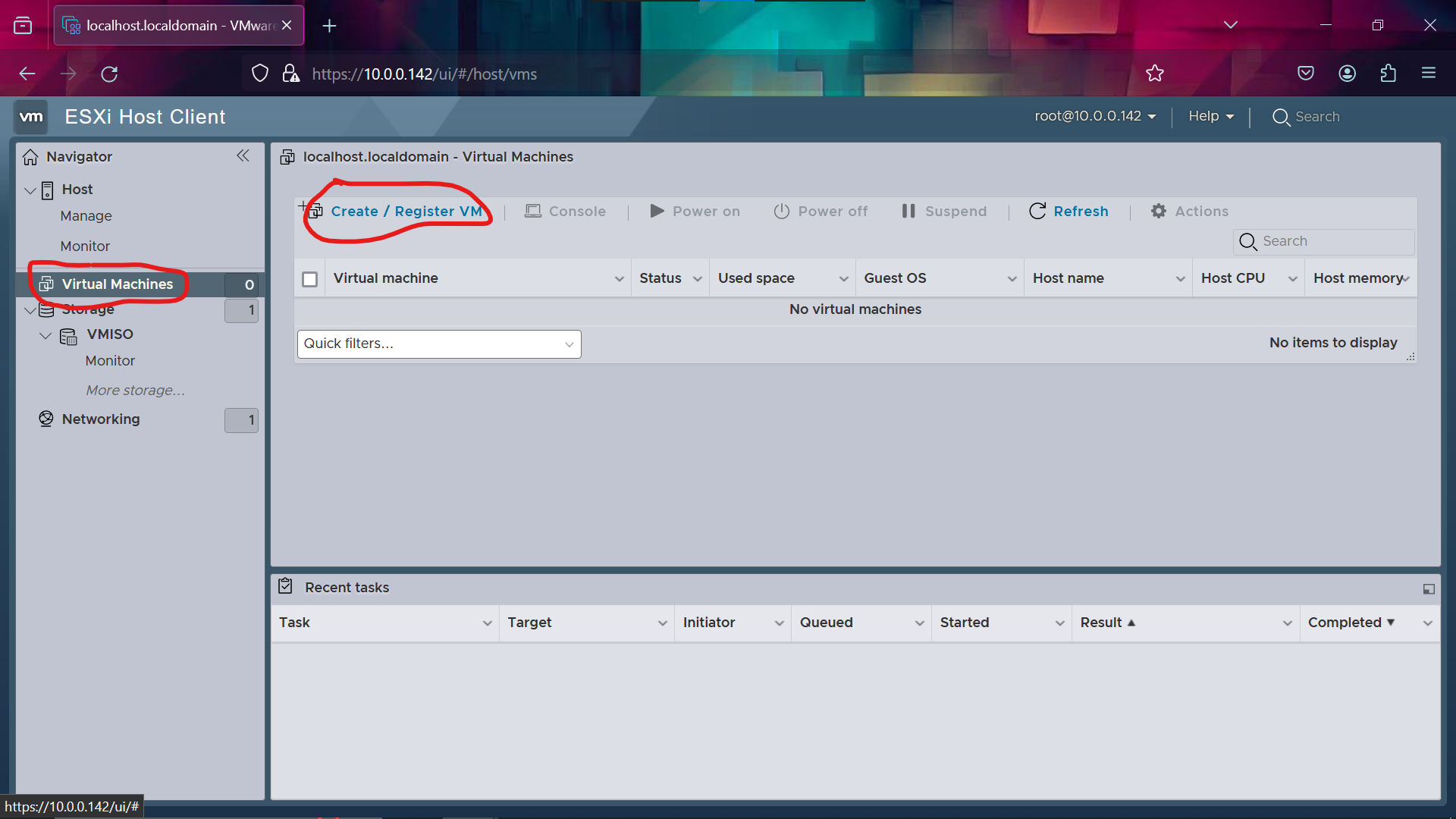Select Virtual Machines in navigator

click(x=117, y=284)
